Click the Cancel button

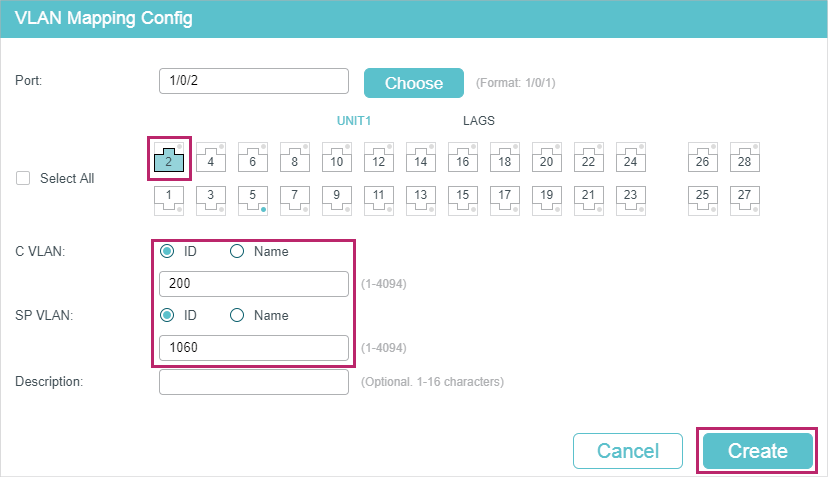[x=628, y=451]
